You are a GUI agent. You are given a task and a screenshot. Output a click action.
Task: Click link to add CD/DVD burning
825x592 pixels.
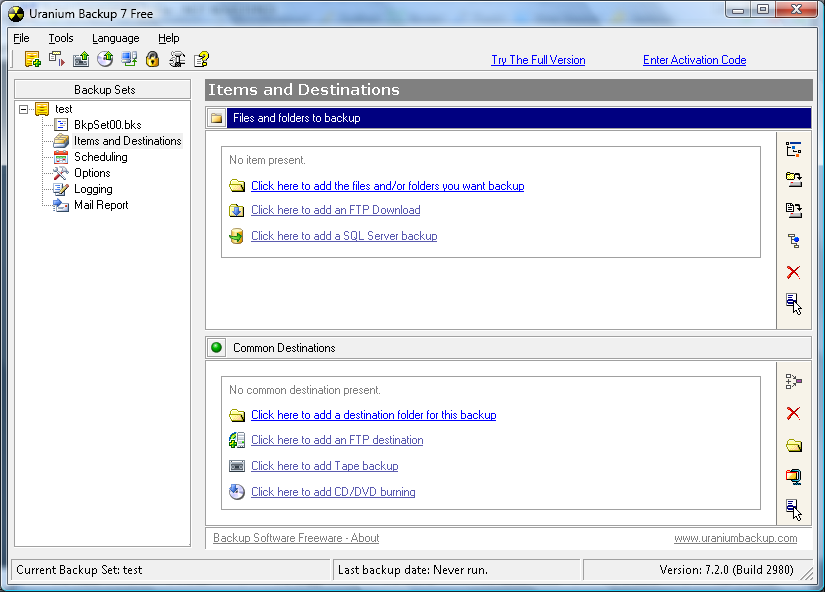333,491
